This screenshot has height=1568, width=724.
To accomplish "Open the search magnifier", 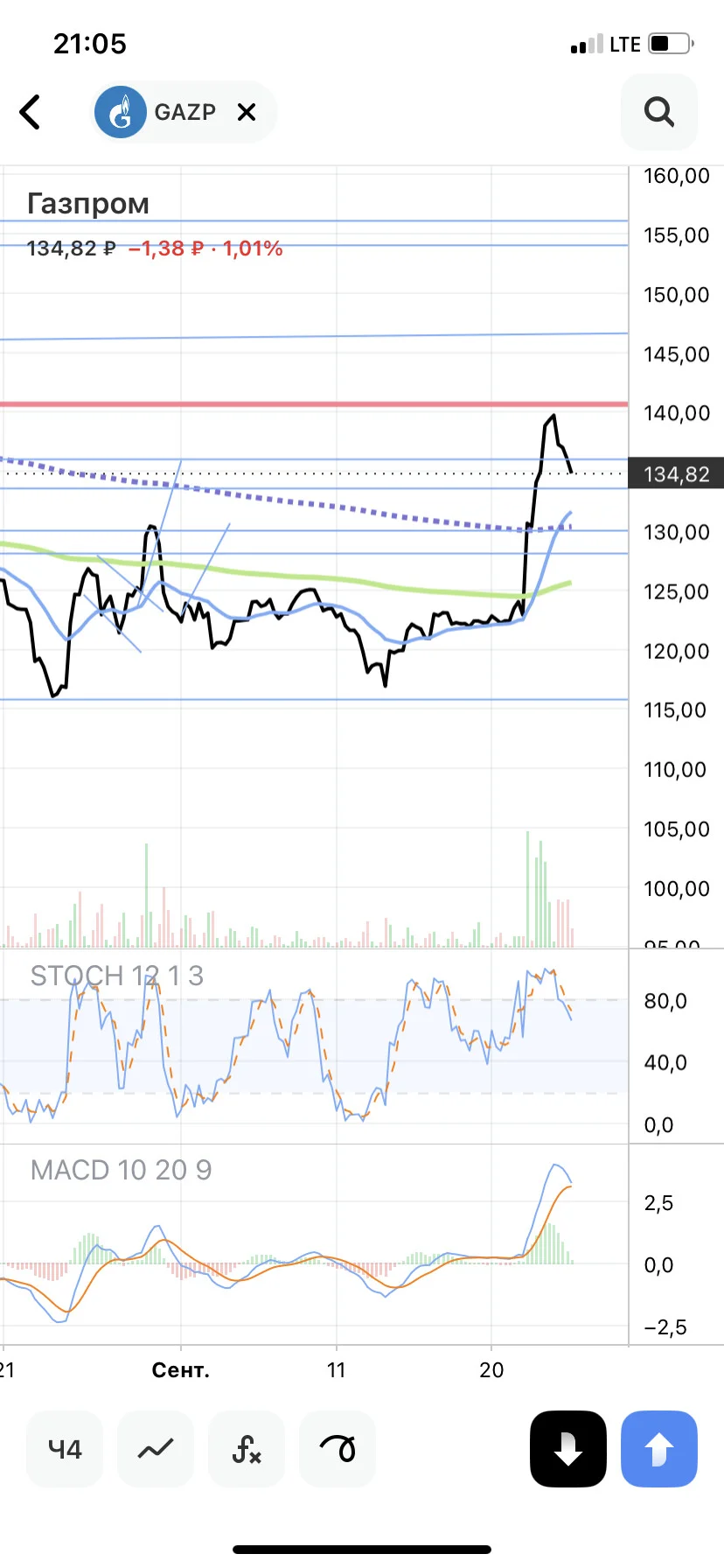I will click(x=659, y=112).
